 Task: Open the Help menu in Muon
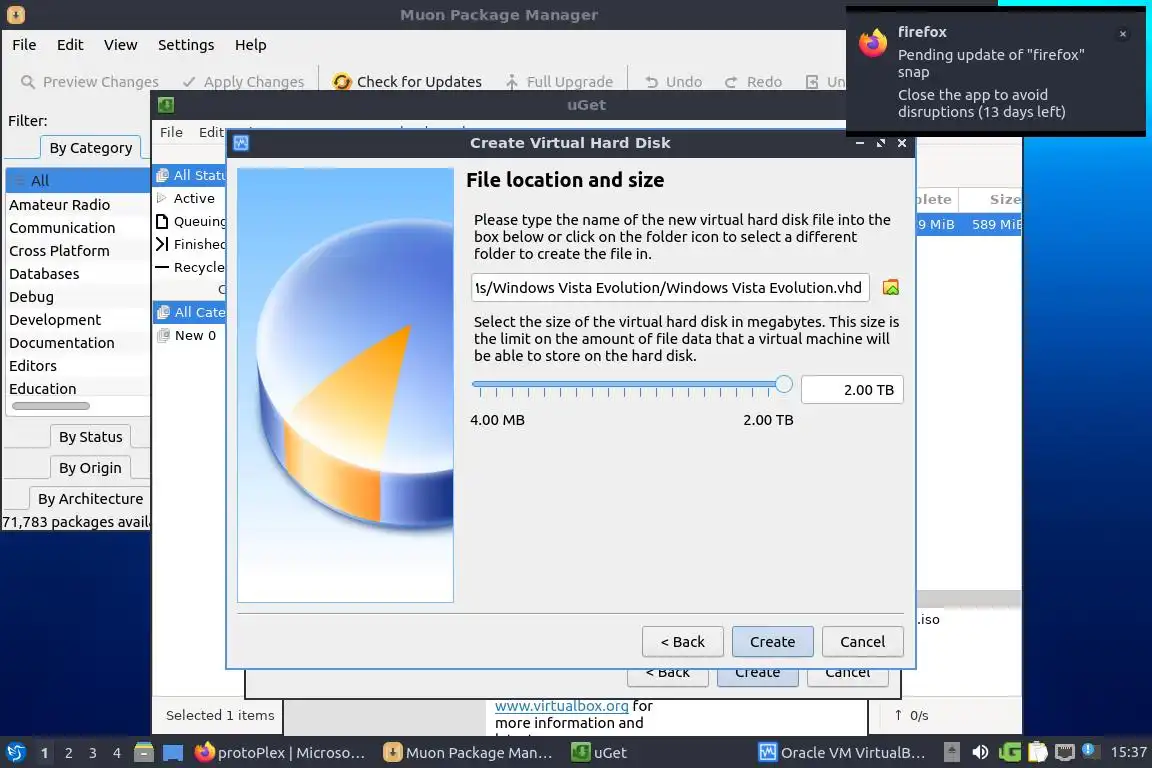(251, 45)
